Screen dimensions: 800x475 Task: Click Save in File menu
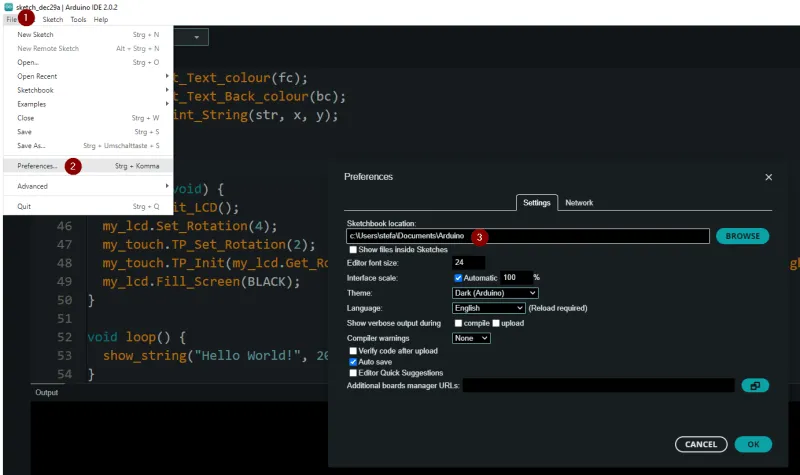point(88,132)
